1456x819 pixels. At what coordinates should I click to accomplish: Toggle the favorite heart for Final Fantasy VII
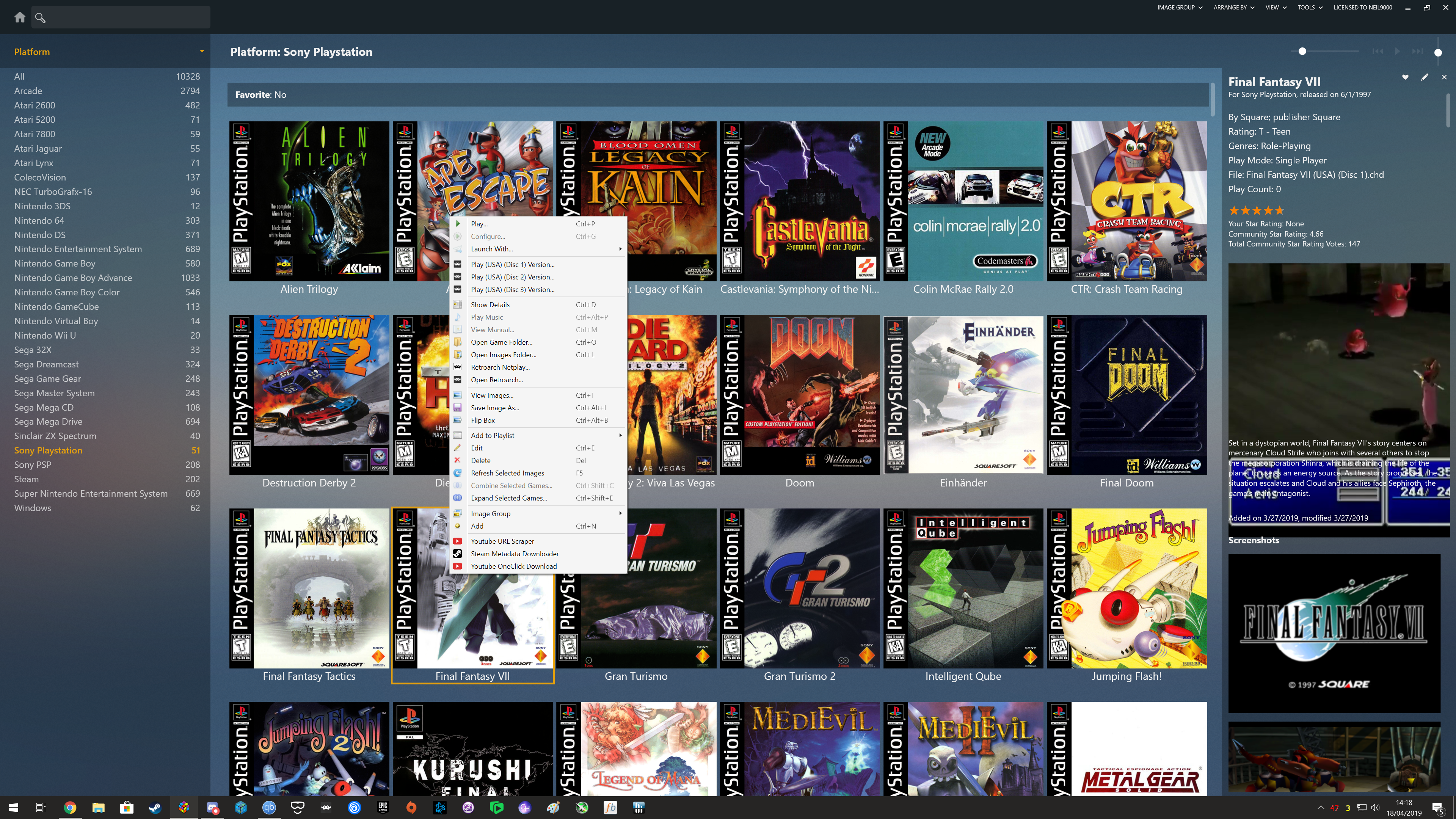(1405, 77)
